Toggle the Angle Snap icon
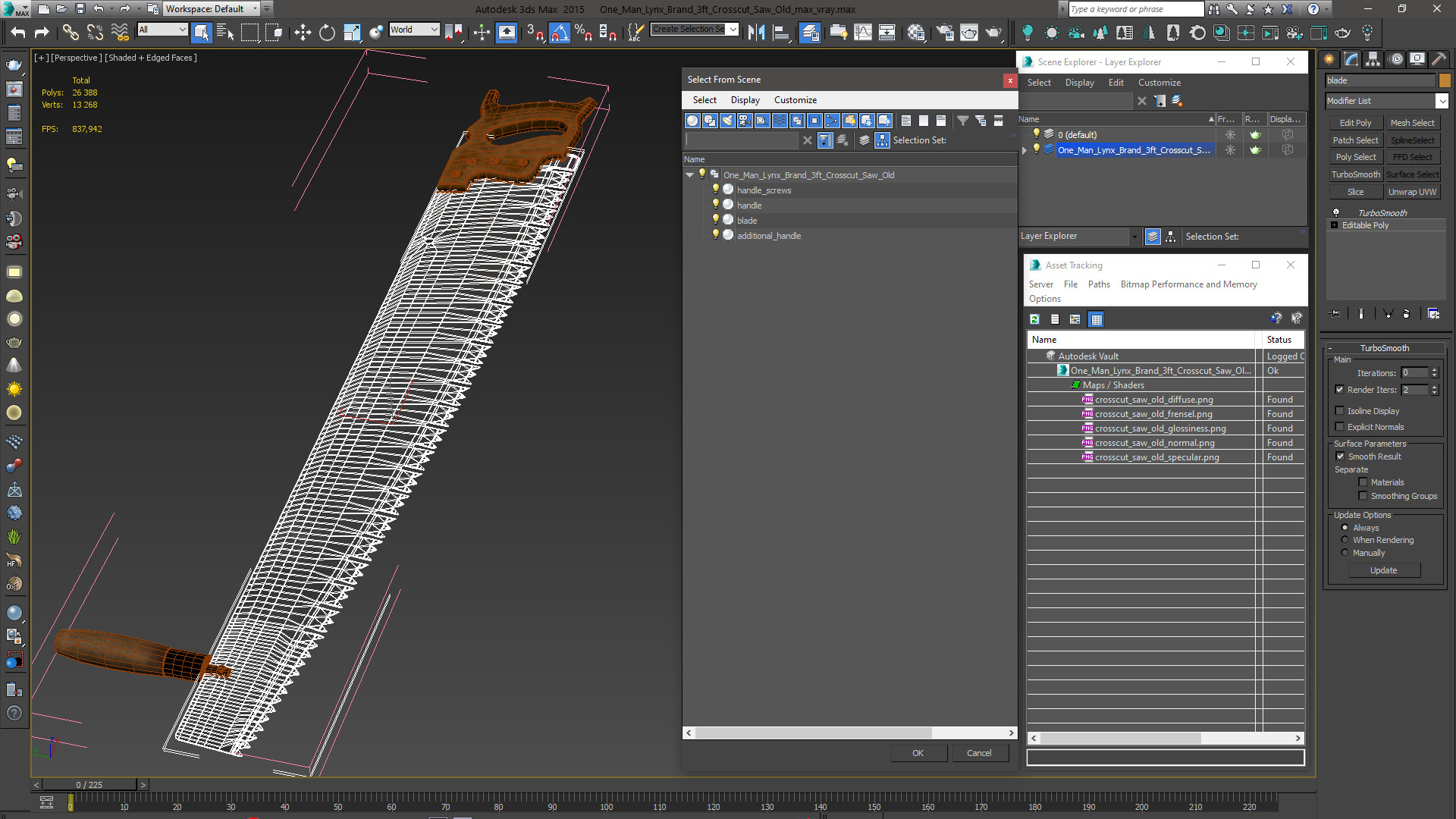 [x=559, y=32]
